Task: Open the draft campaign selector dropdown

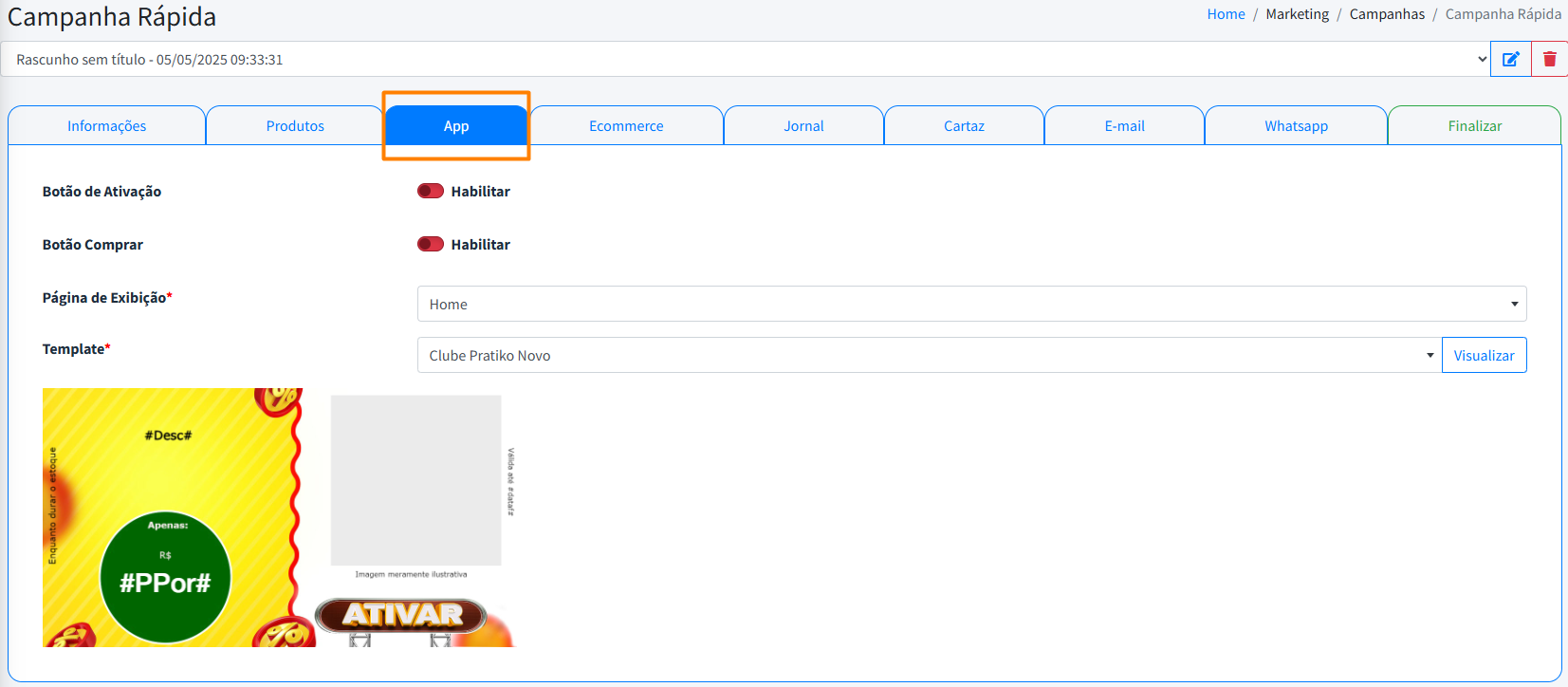Action: 745,59
